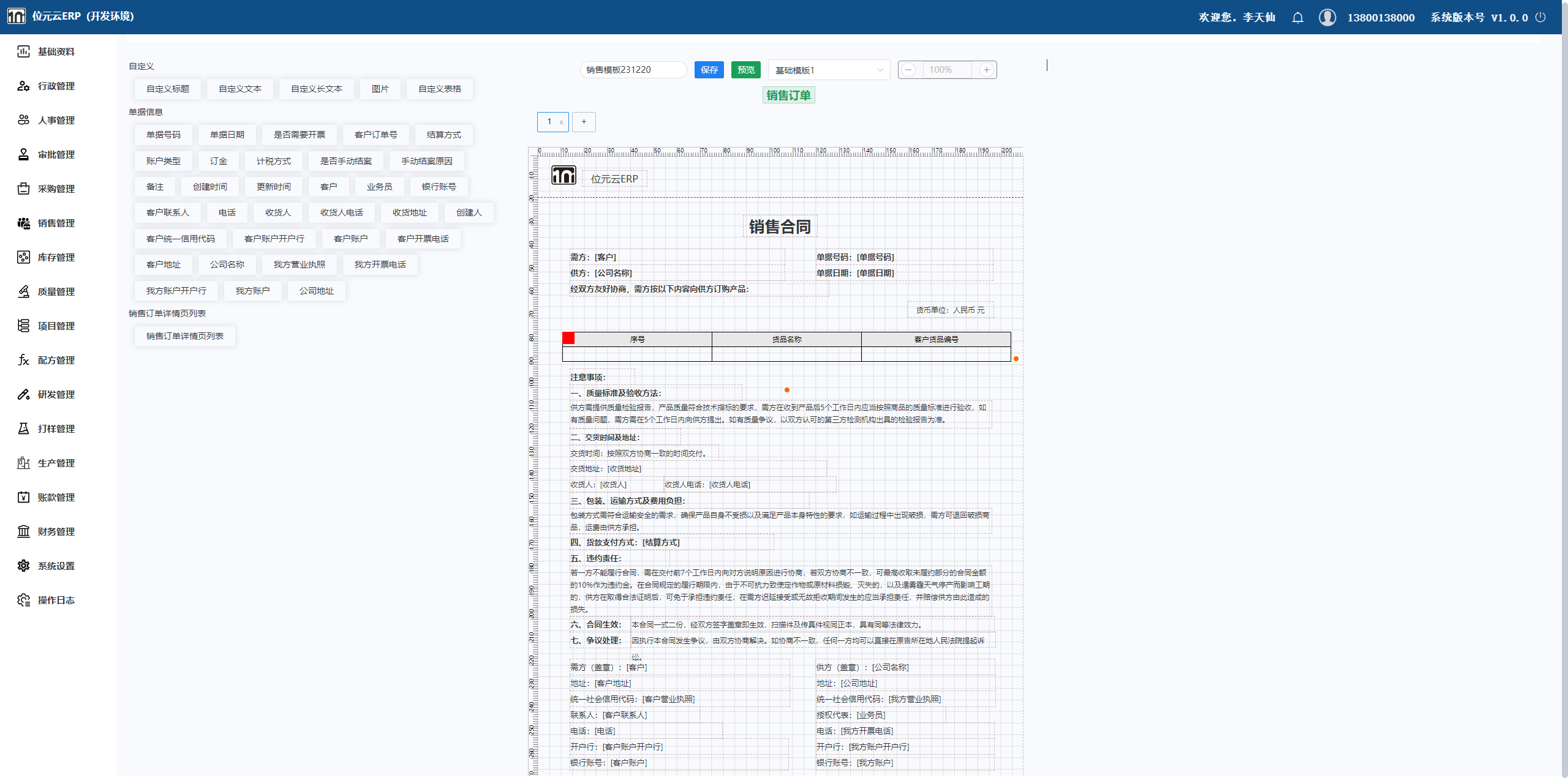Viewport: 1568px width, 778px height.
Task: Select the 业务员 field chip
Action: pos(380,187)
